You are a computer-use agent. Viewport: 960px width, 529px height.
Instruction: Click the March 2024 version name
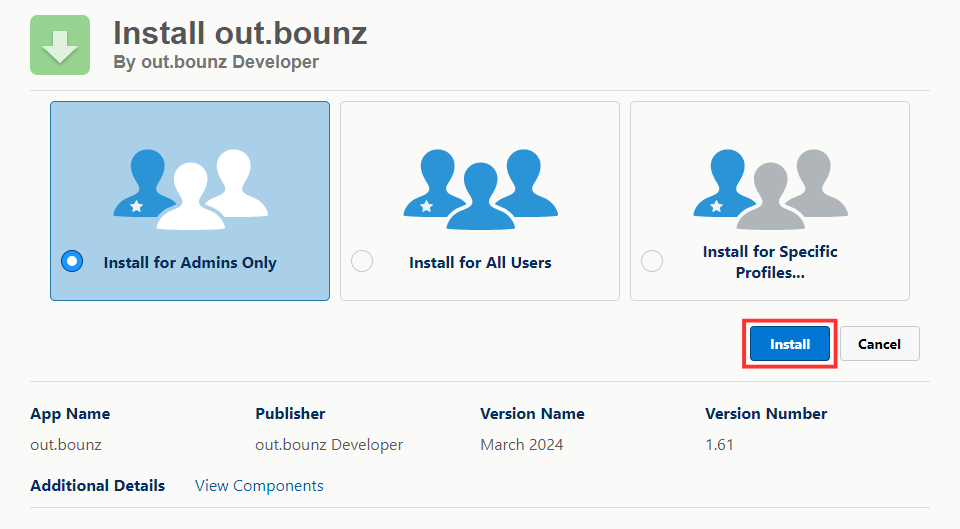522,445
